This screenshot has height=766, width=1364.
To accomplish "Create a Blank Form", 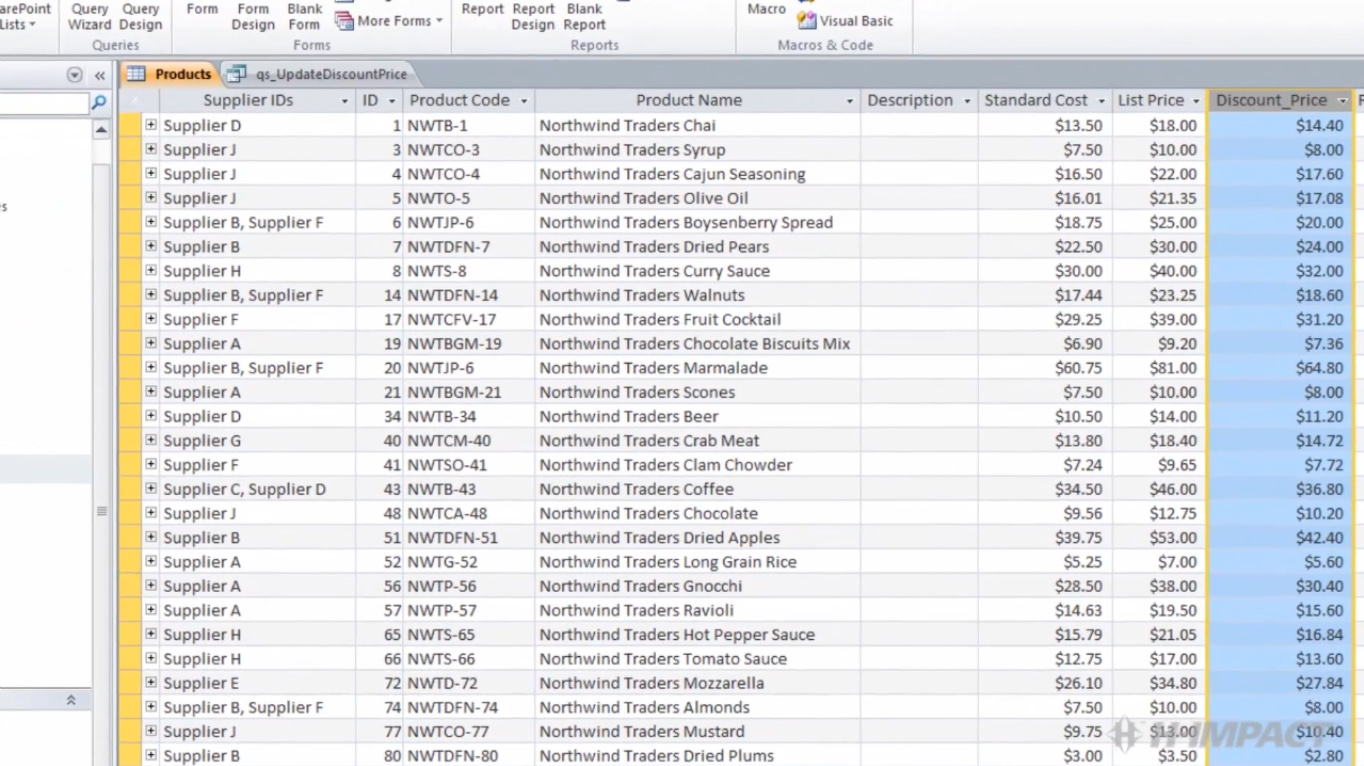I will tap(304, 16).
